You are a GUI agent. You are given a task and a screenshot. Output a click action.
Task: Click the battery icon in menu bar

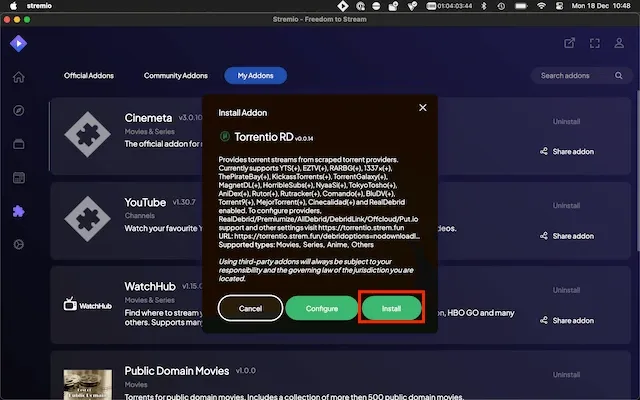pyautogui.click(x=521, y=6)
